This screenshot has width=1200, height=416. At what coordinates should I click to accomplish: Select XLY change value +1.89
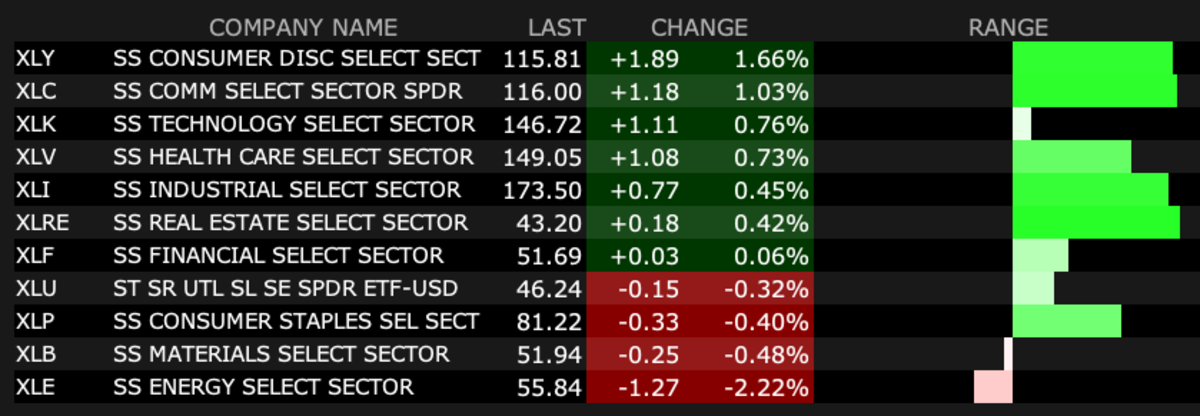pos(645,59)
